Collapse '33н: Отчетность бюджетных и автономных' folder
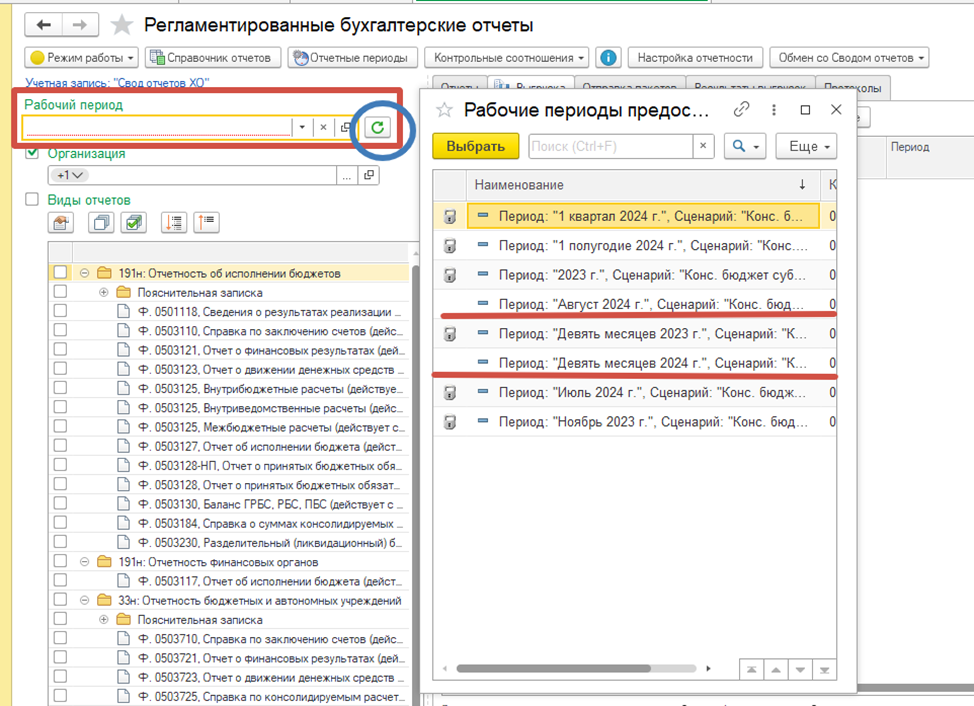The width and height of the screenshot is (974, 706). (84, 600)
